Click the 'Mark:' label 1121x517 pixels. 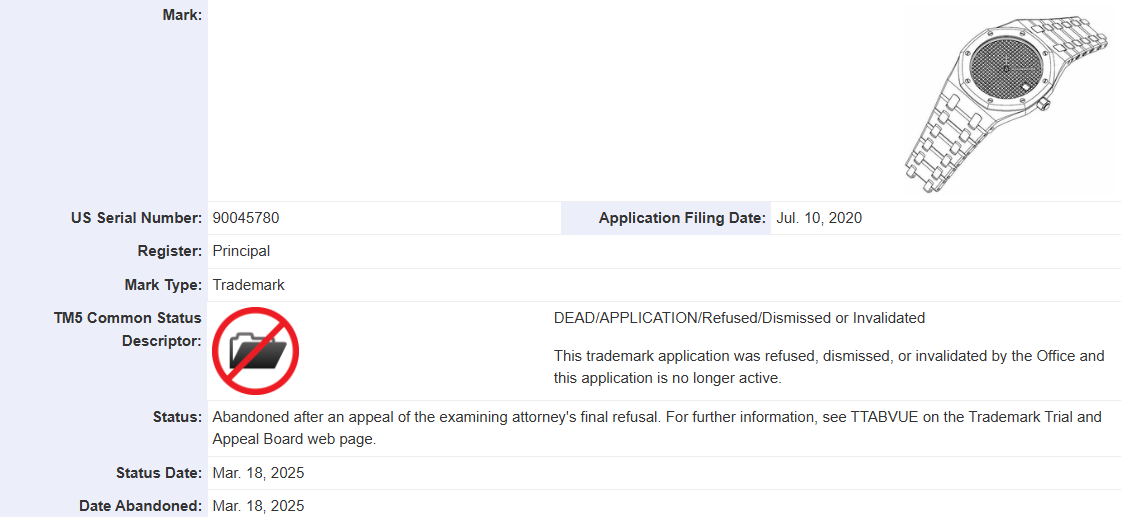tap(182, 14)
